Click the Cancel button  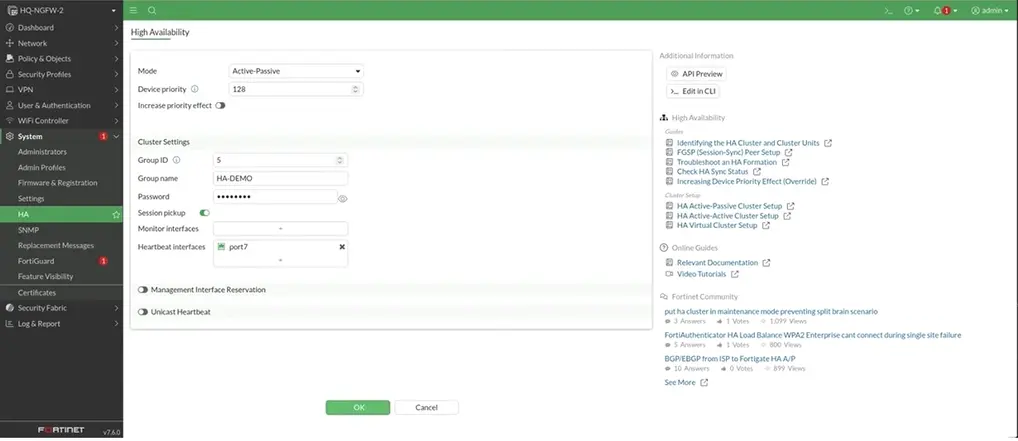point(427,407)
